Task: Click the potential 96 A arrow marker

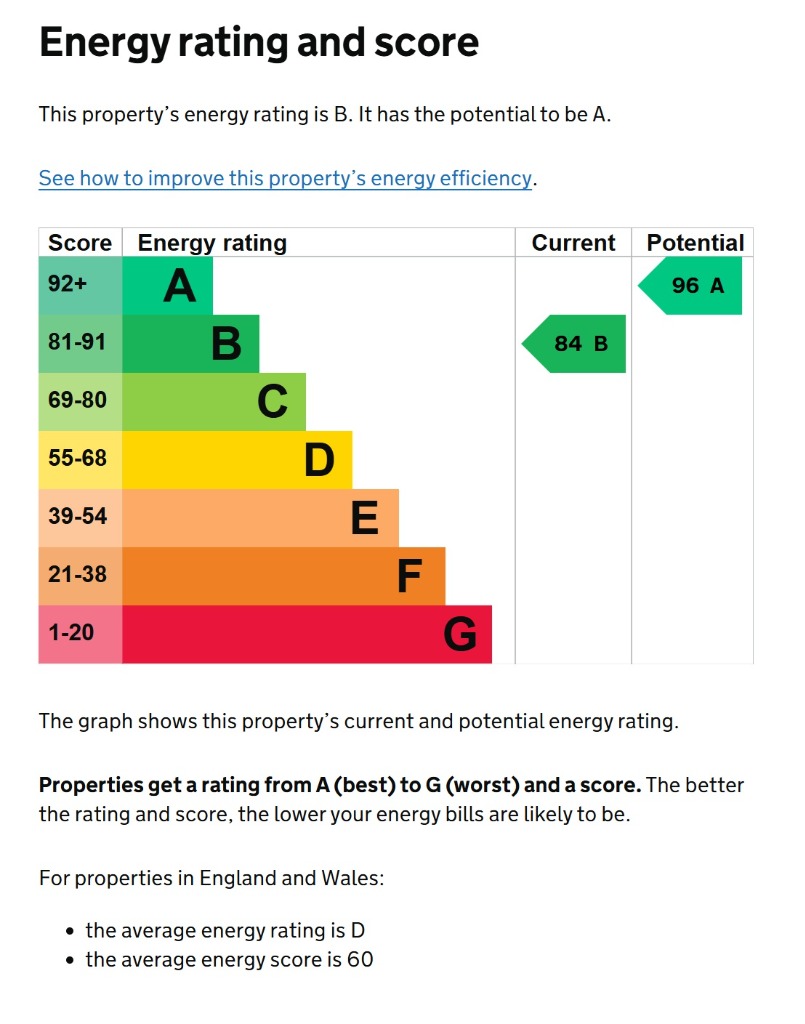Action: [693, 286]
